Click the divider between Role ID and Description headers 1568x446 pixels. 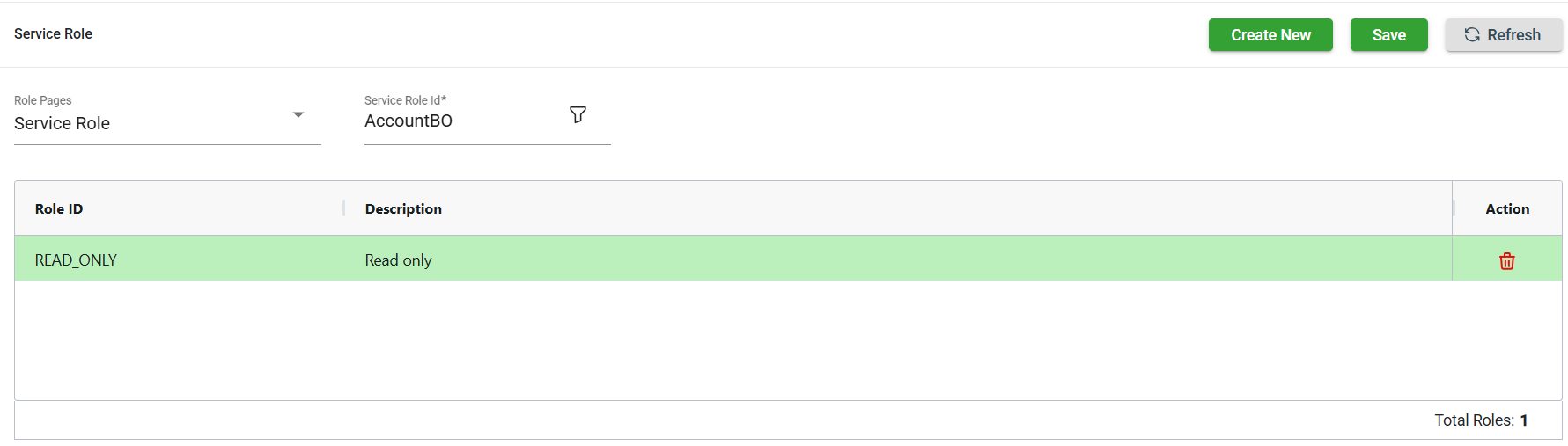click(x=343, y=208)
